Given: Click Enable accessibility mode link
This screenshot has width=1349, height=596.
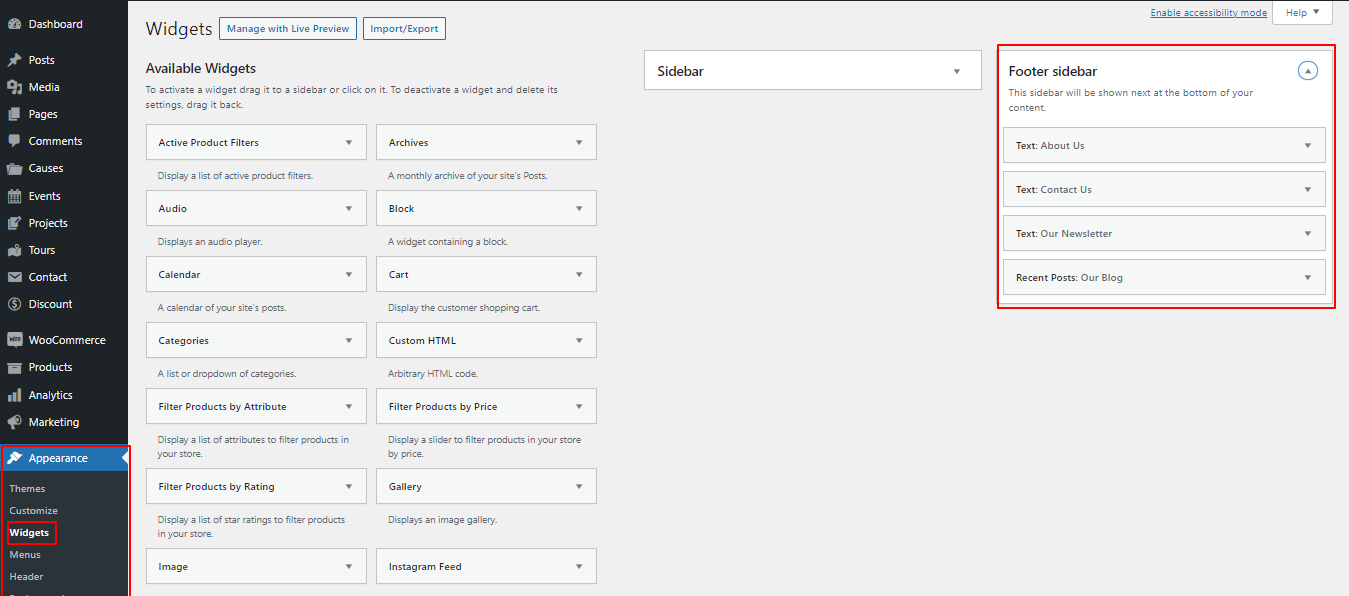Looking at the screenshot, I should pyautogui.click(x=1208, y=13).
